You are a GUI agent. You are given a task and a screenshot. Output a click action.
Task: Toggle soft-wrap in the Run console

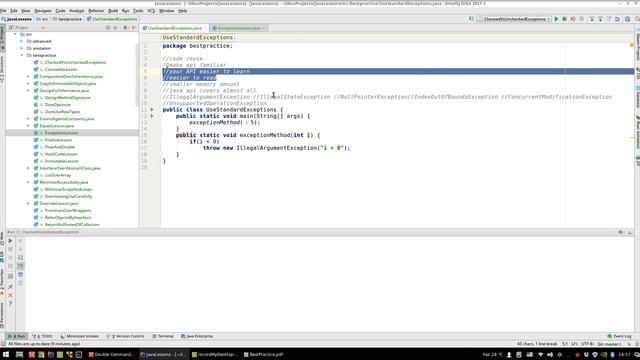tap(20, 258)
